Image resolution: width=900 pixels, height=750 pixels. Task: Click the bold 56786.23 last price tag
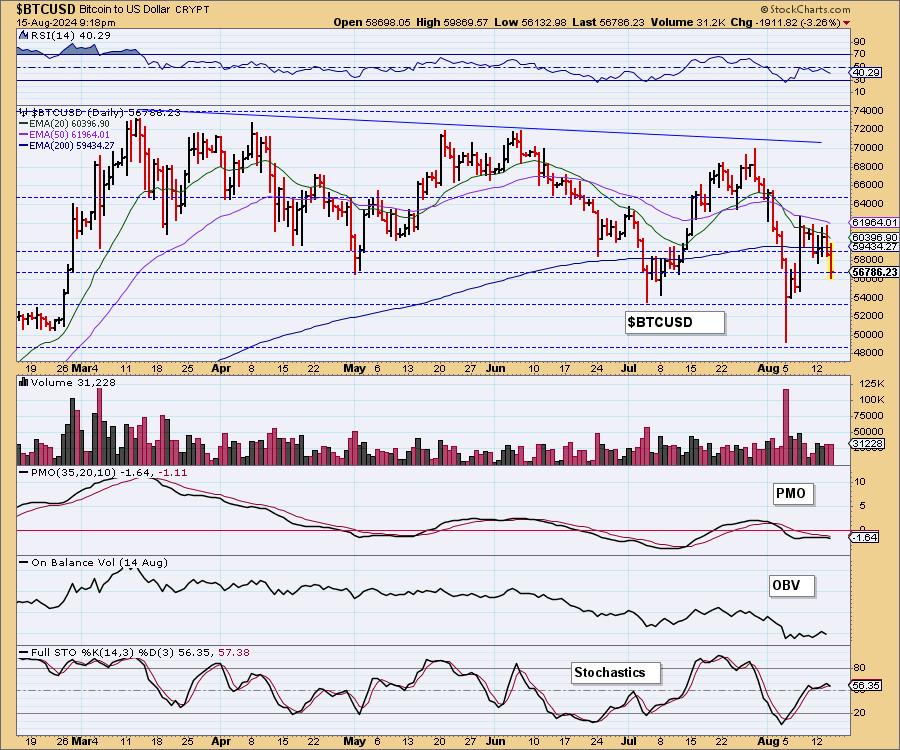click(874, 272)
